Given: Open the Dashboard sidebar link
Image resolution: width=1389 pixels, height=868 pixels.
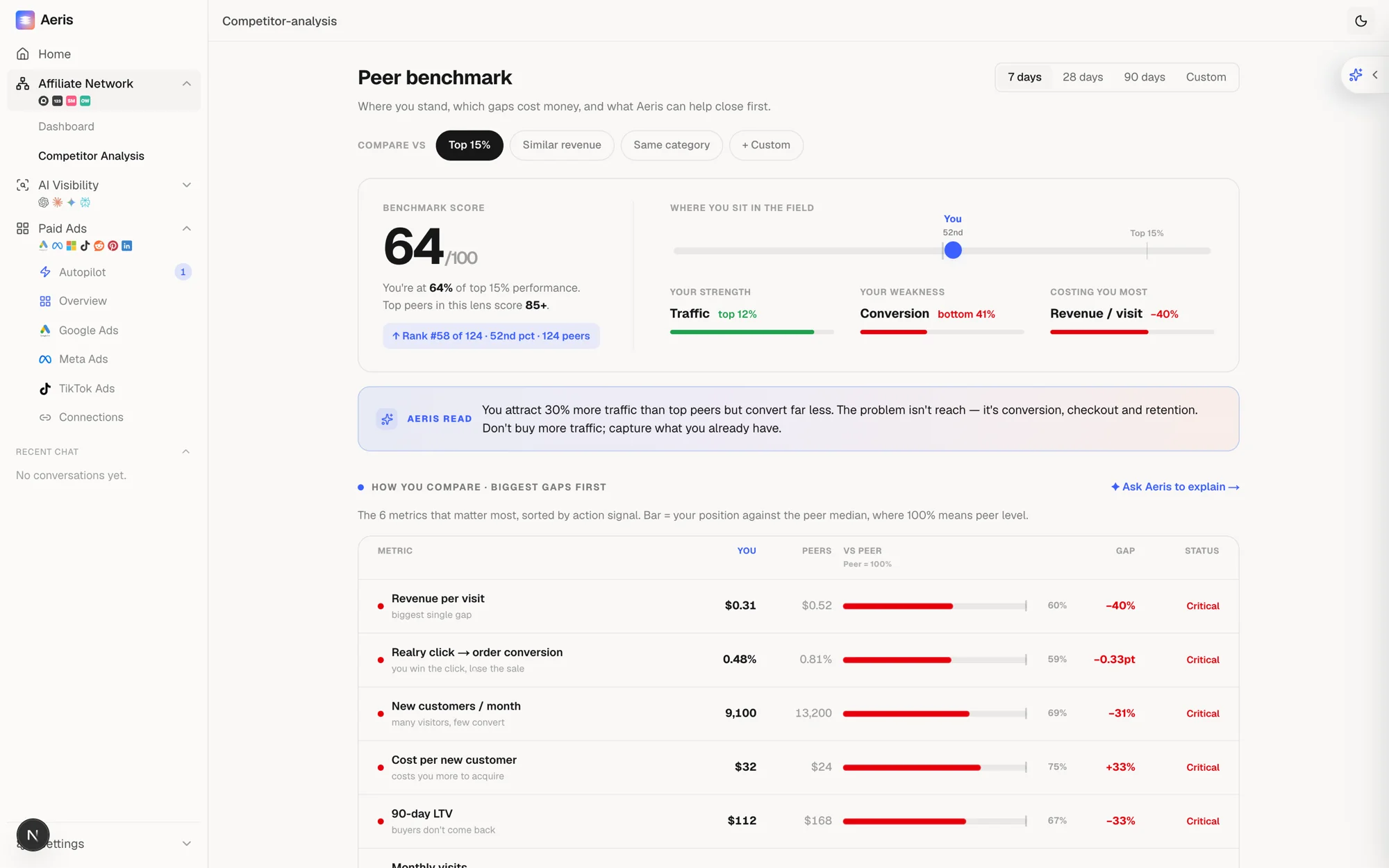Looking at the screenshot, I should pyautogui.click(x=66, y=126).
